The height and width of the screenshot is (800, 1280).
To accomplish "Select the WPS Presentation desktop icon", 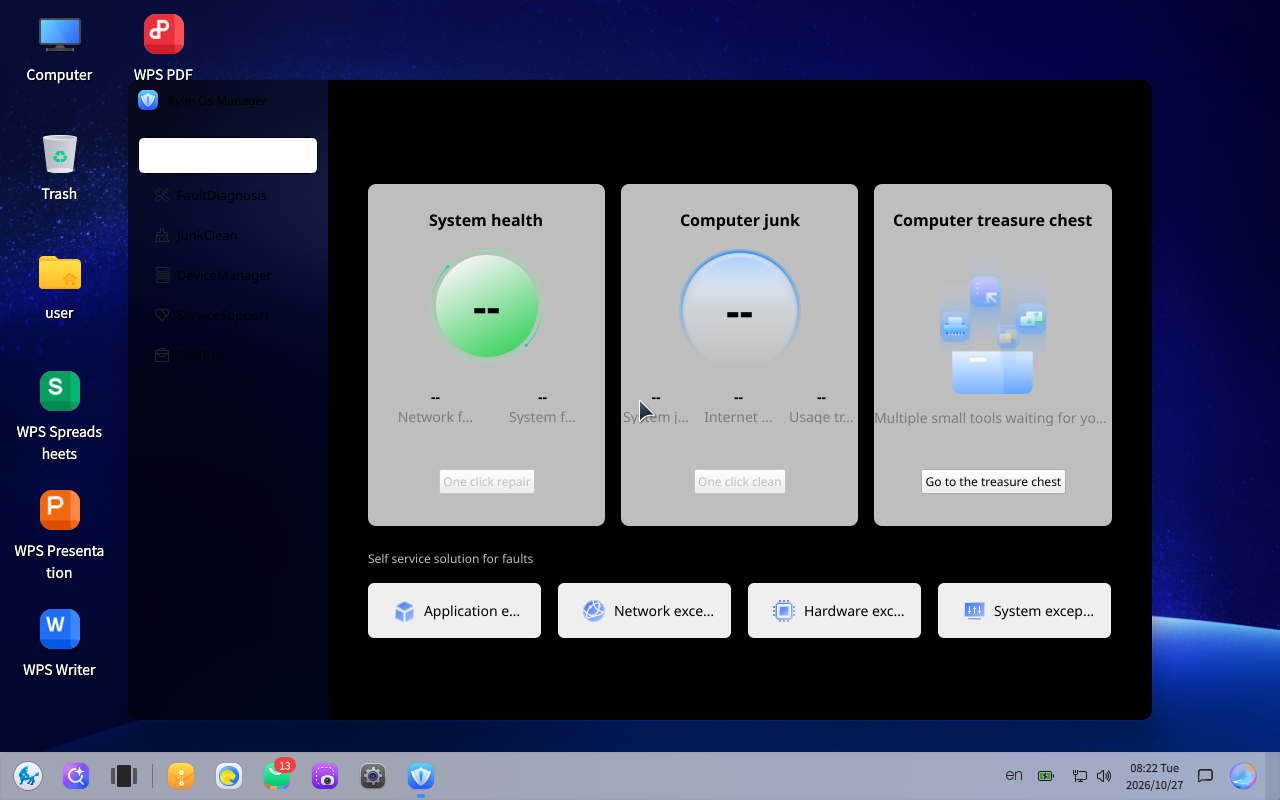I will click(59, 536).
